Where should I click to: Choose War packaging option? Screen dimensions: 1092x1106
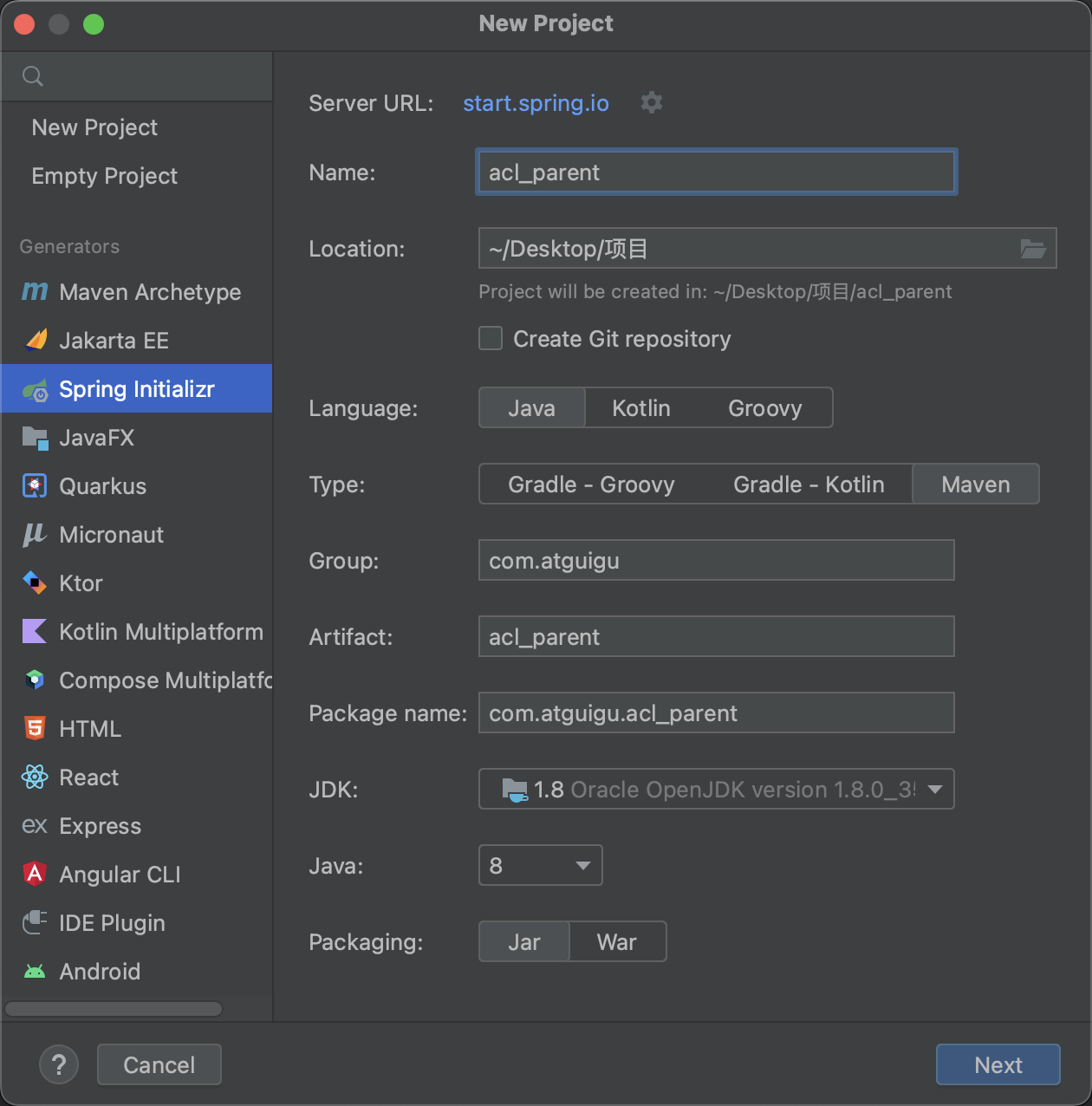coord(616,942)
